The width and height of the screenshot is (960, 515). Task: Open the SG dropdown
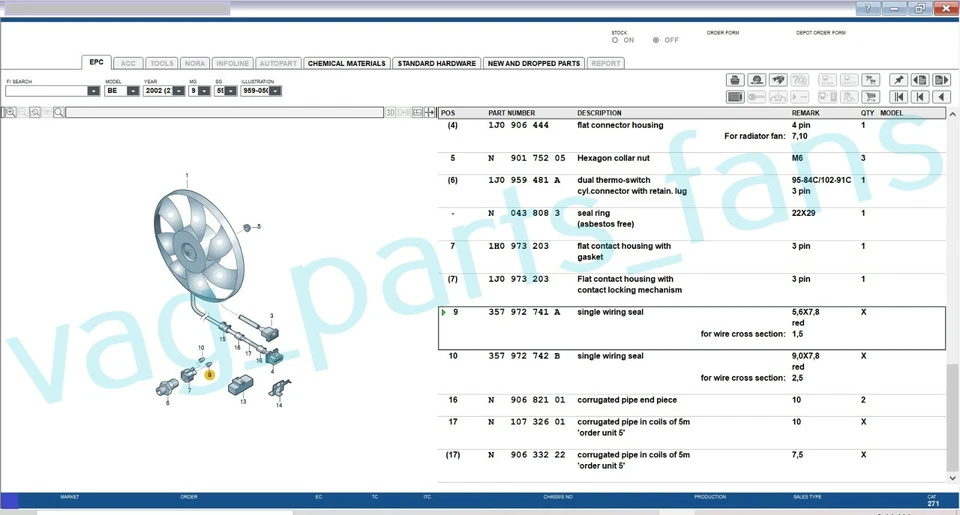(230, 91)
